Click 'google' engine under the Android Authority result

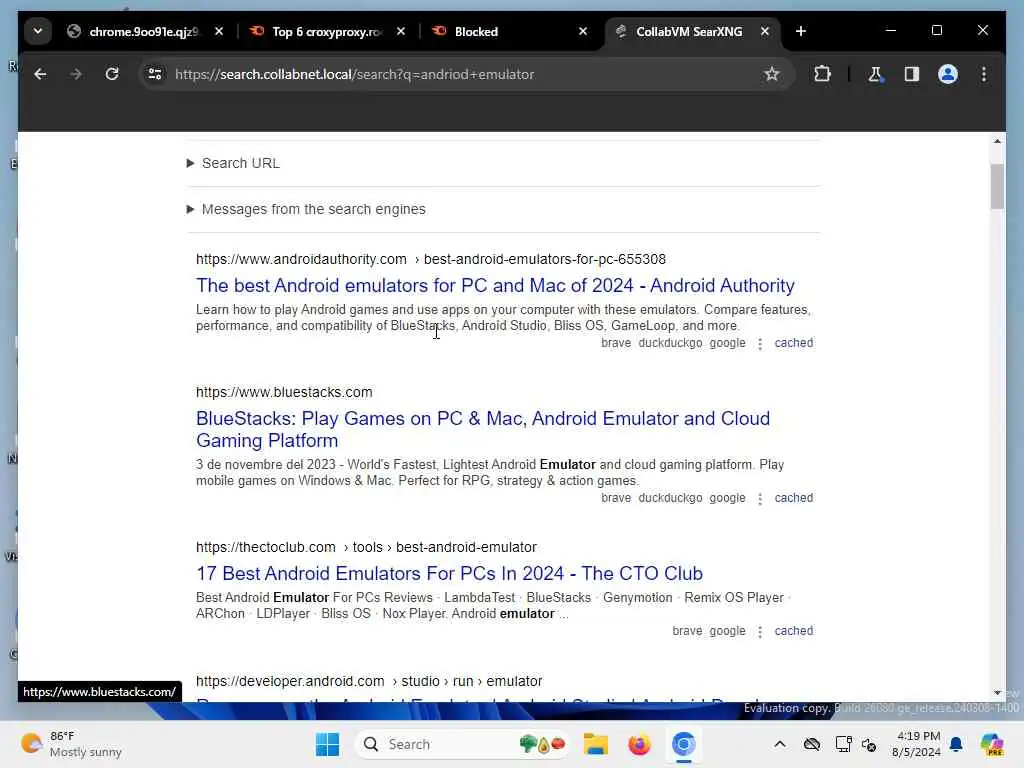coord(728,343)
